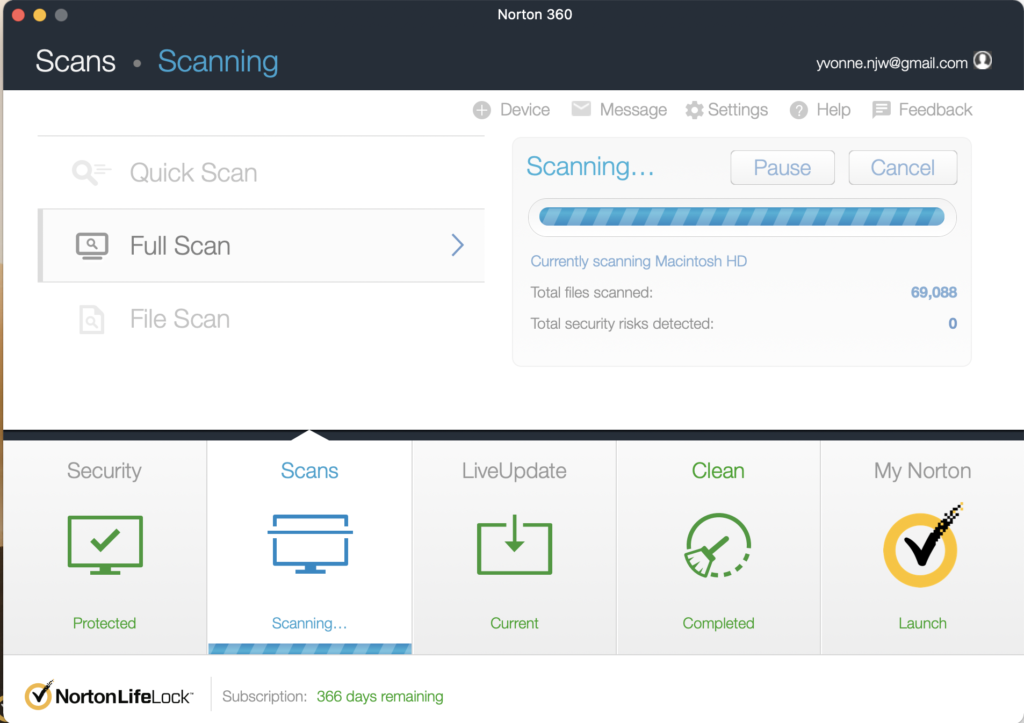This screenshot has height=723, width=1024.
Task: Click the Completed status under Clean
Action: pyautogui.click(x=718, y=623)
